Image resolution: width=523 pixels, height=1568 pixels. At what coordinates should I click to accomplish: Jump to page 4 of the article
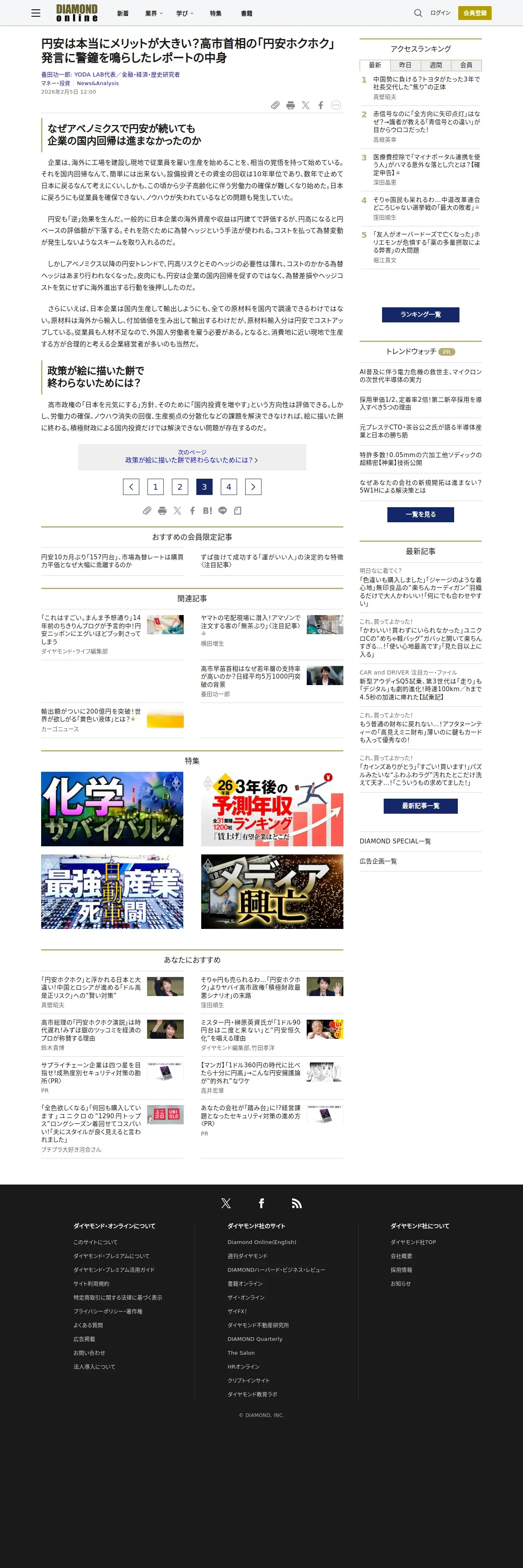tap(229, 487)
